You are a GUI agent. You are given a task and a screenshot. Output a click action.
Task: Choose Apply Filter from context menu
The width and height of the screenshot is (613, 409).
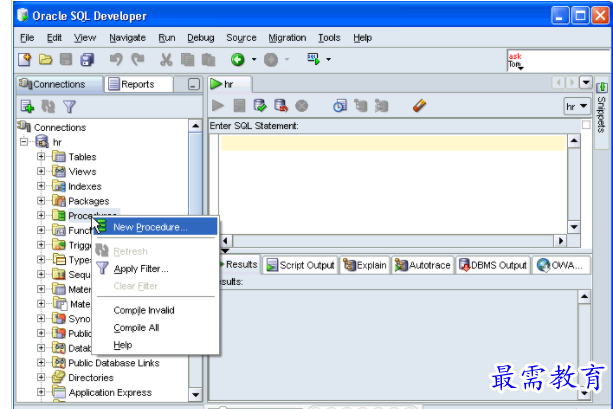pos(156,269)
